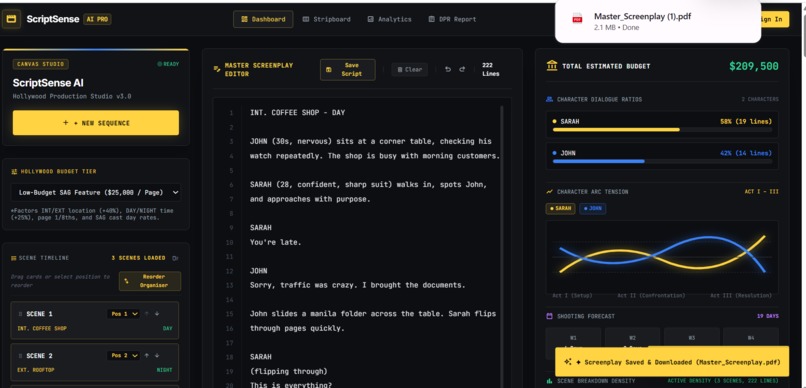Click the $209,500 budget total
The image size is (806, 388).
pyautogui.click(x=754, y=66)
